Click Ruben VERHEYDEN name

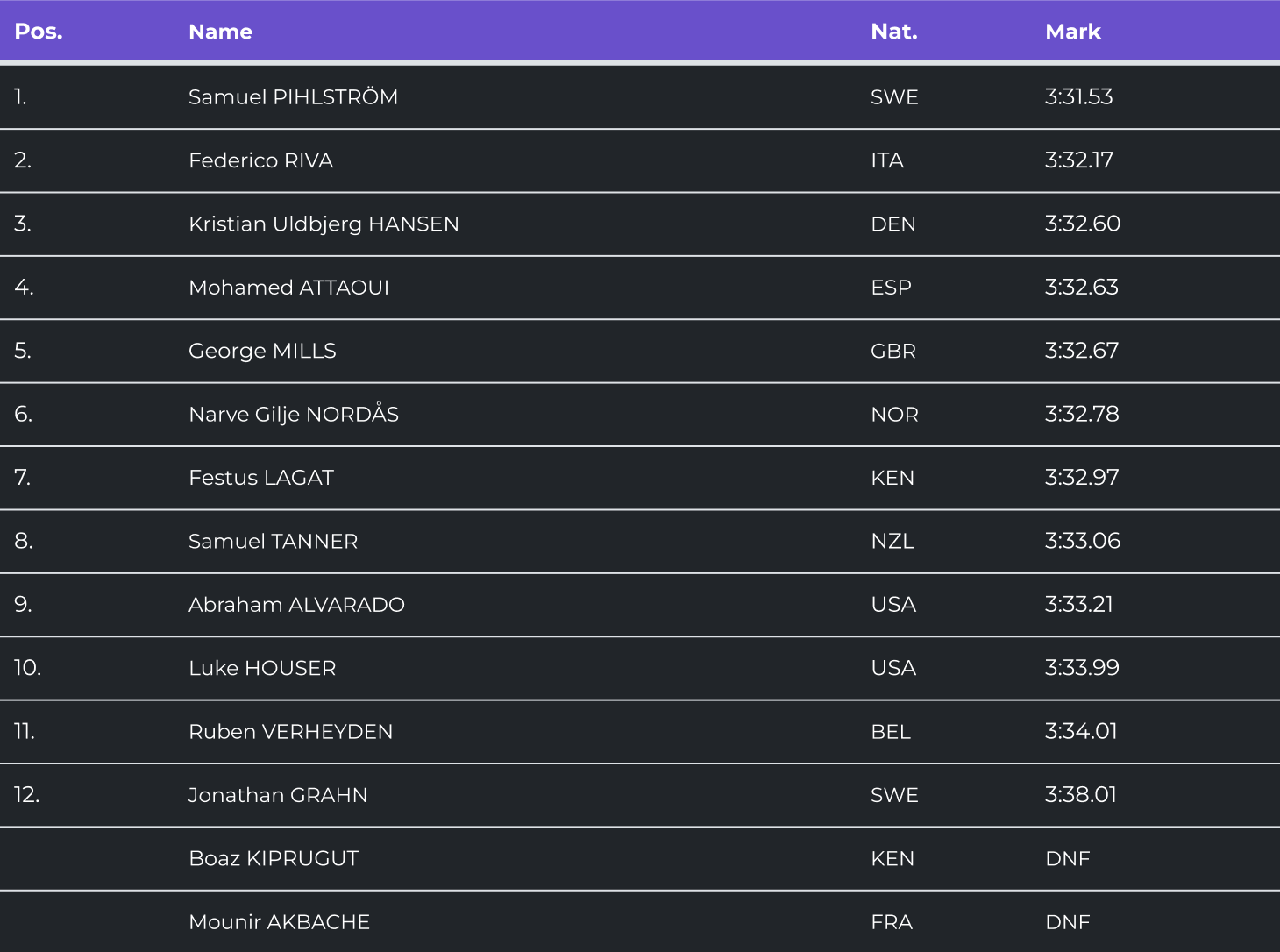290,731
